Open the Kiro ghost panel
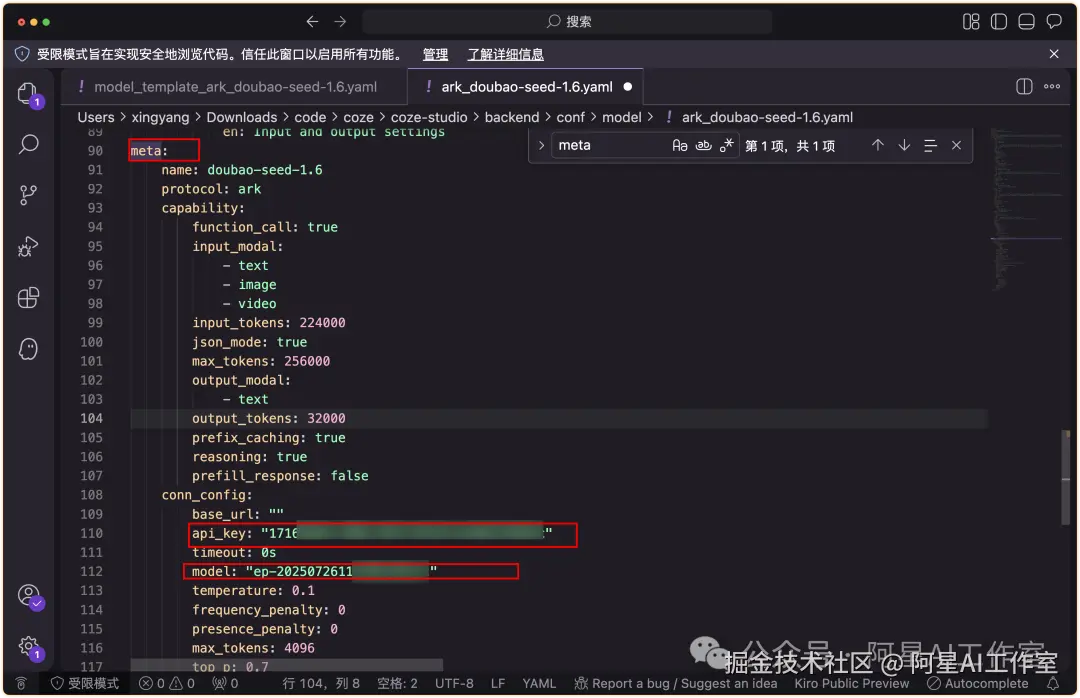Viewport: 1080px width, 698px height. point(28,349)
